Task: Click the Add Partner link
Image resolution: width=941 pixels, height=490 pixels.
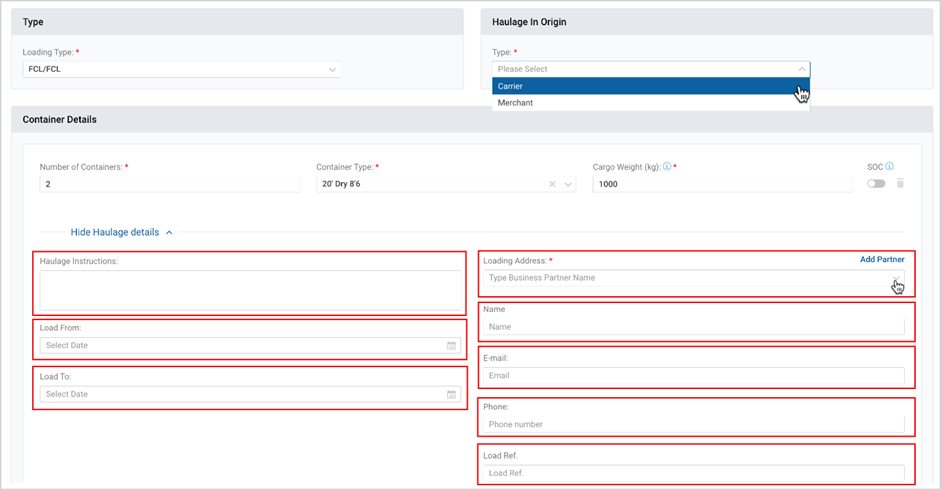Action: 882,259
